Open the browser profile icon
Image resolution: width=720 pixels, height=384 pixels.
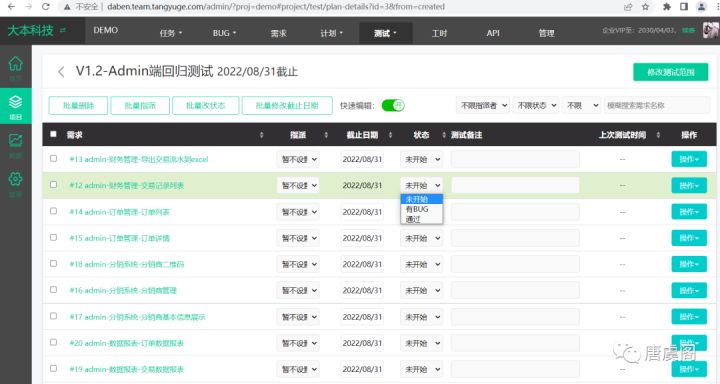coord(701,6)
